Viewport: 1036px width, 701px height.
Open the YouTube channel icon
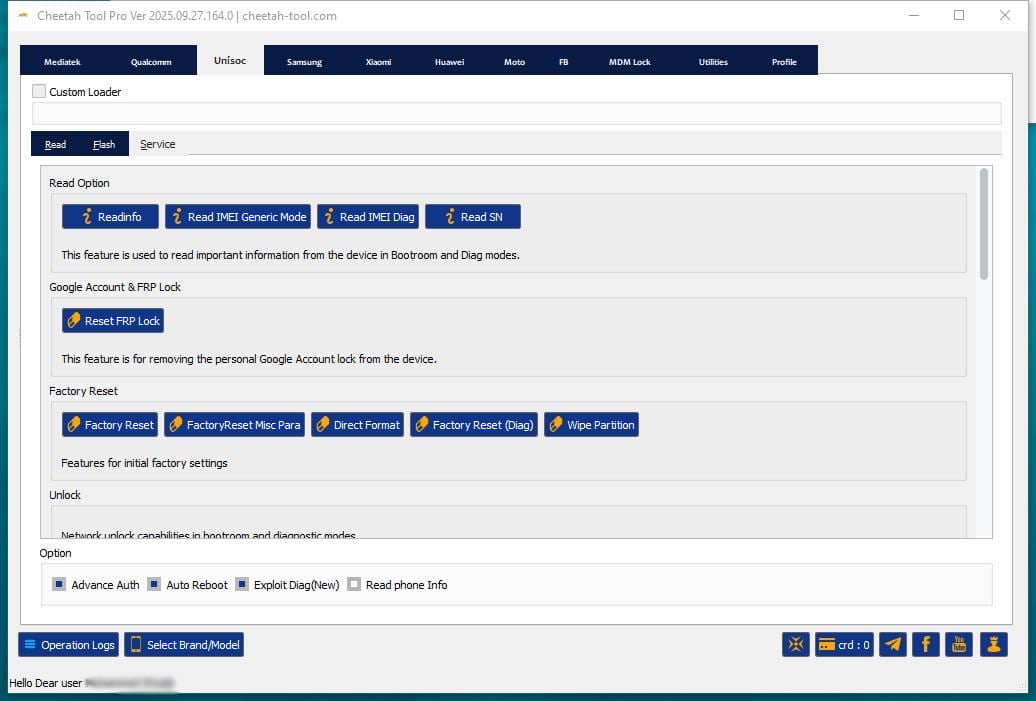click(x=959, y=645)
